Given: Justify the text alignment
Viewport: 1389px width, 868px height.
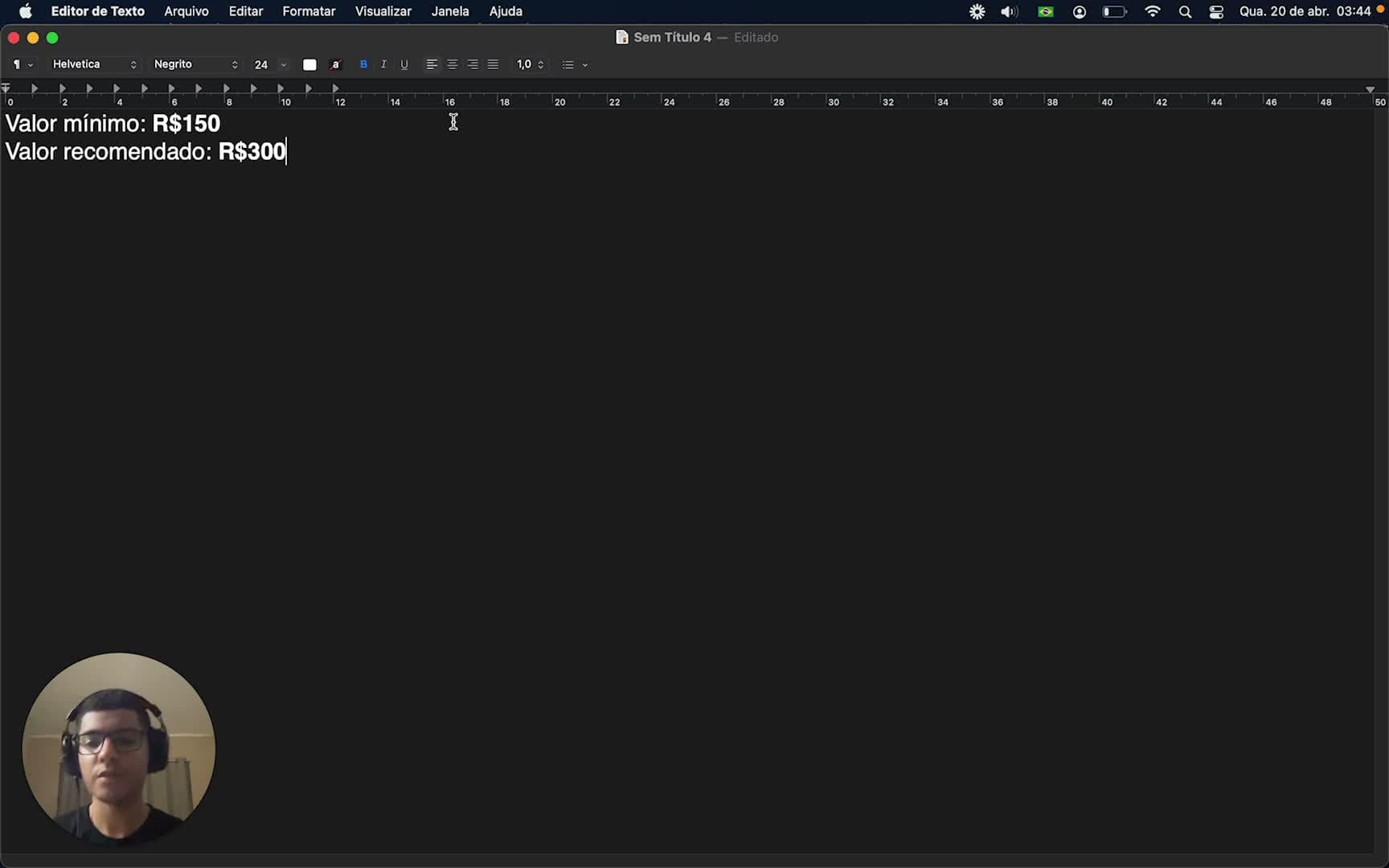Looking at the screenshot, I should click(493, 64).
